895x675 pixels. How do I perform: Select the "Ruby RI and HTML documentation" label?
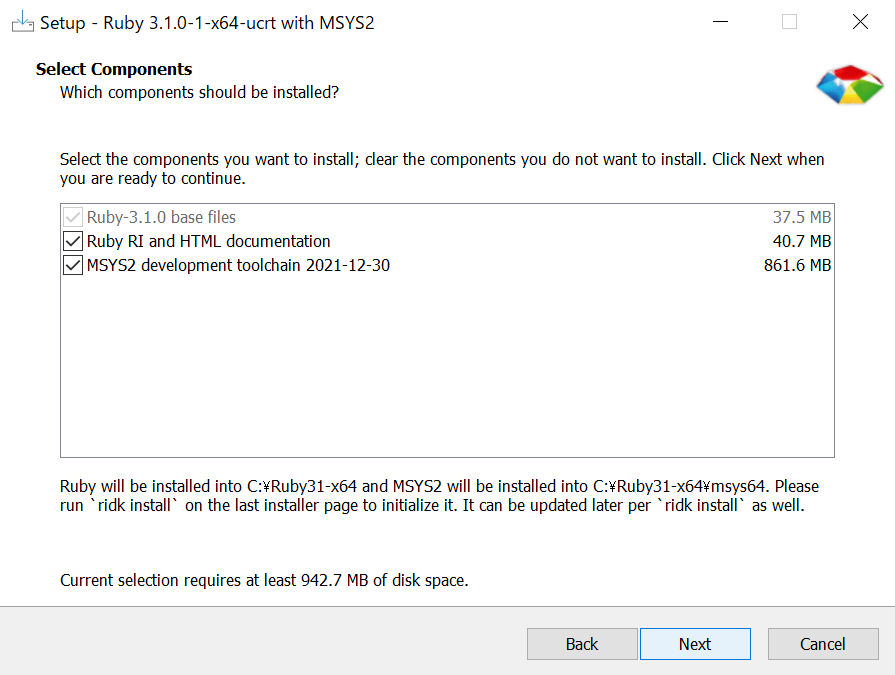(208, 241)
